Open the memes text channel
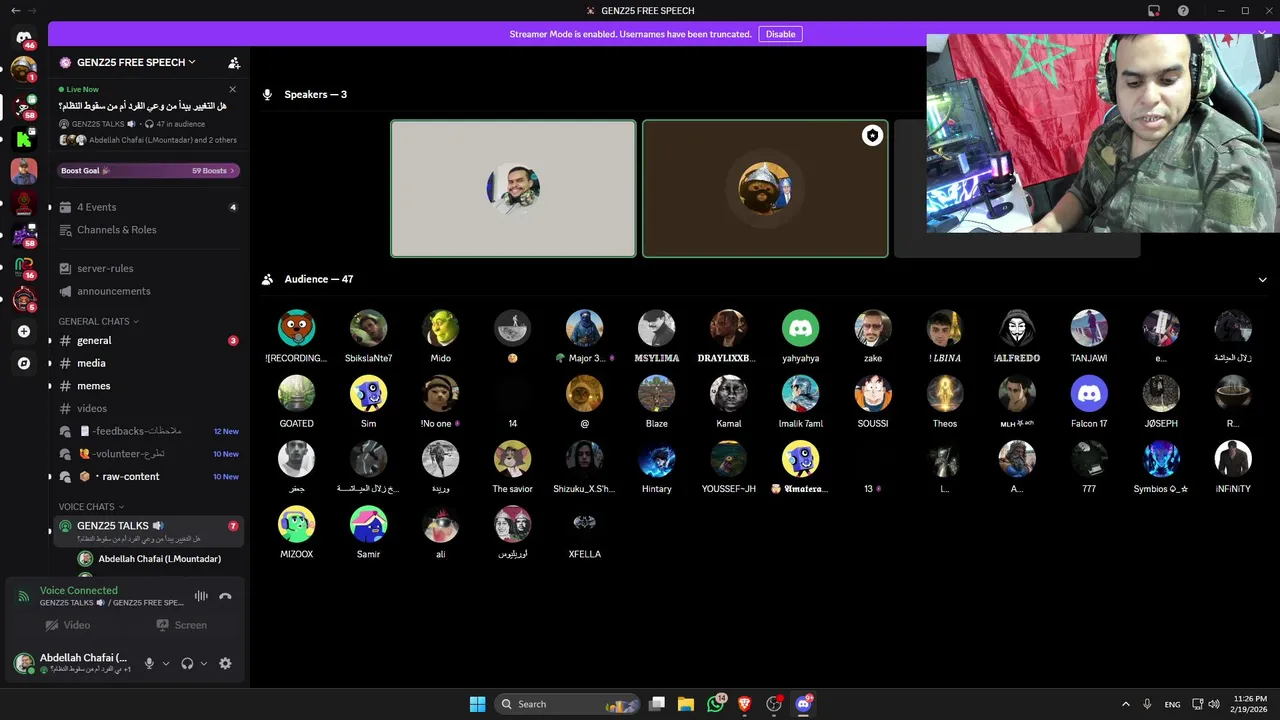This screenshot has height=720, width=1280. (148, 386)
